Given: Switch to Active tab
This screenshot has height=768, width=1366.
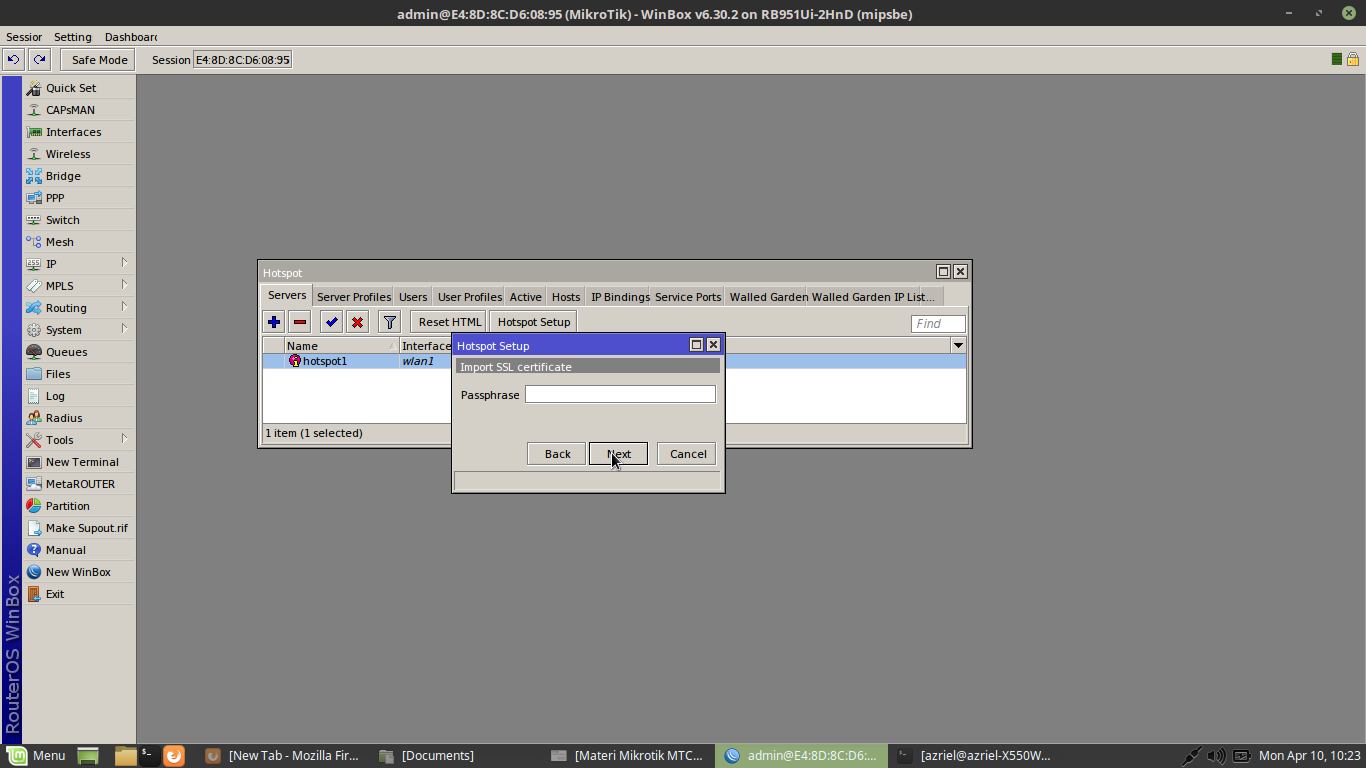Looking at the screenshot, I should (x=526, y=297).
